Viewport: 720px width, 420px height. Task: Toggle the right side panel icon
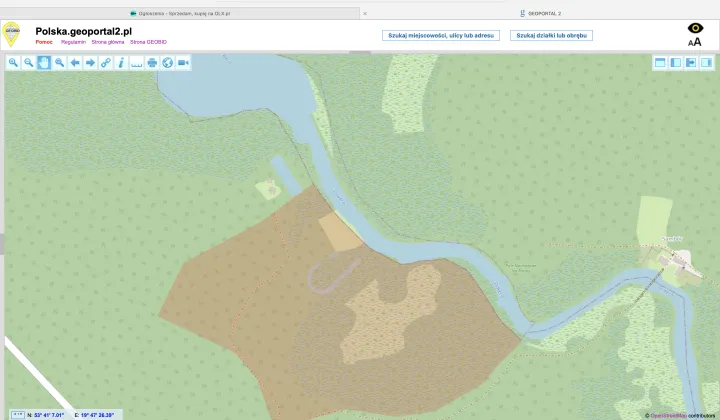click(x=707, y=62)
